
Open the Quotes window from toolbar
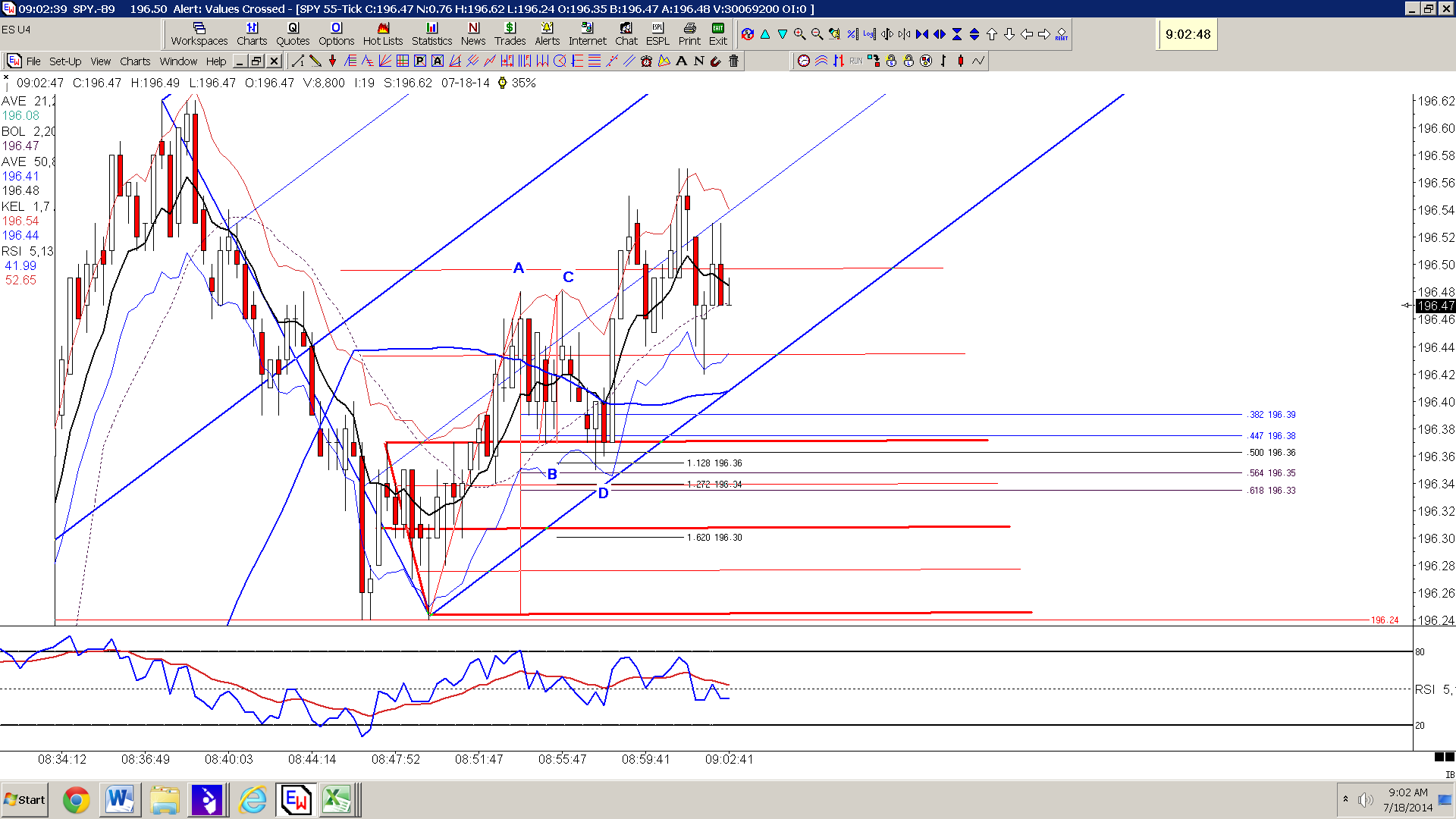293,34
